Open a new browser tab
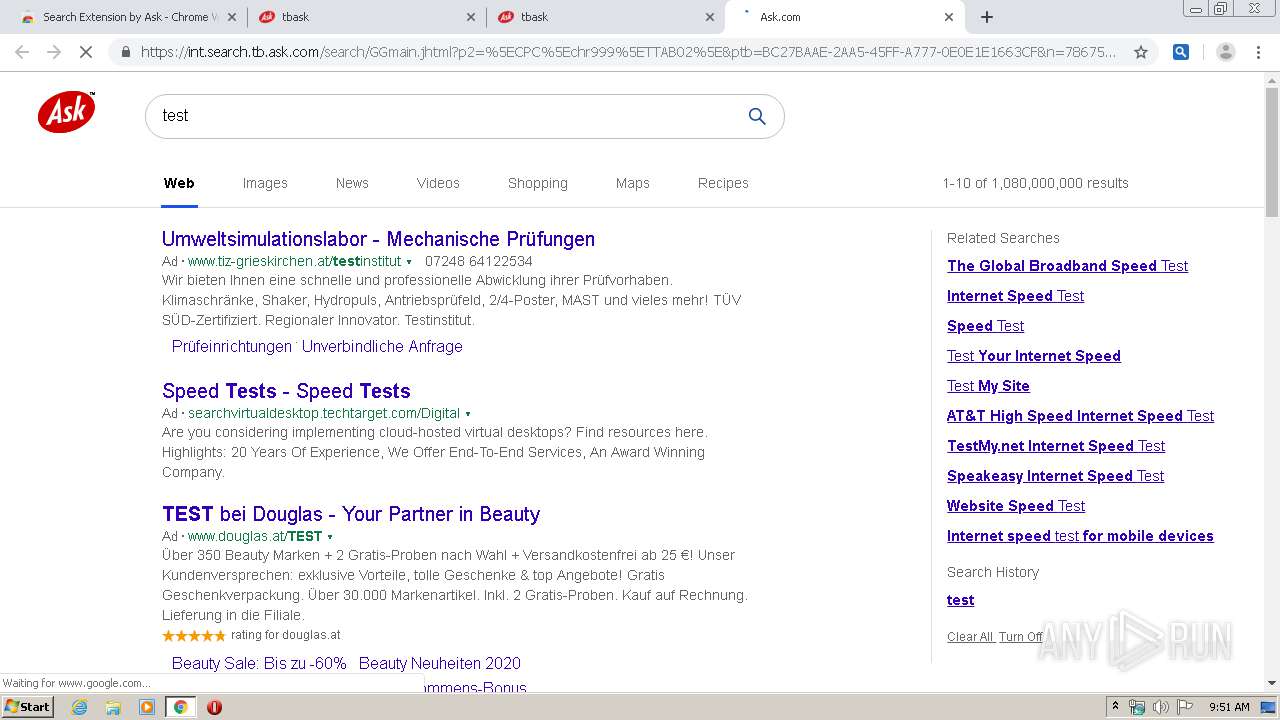This screenshot has height=720, width=1280. (x=987, y=17)
